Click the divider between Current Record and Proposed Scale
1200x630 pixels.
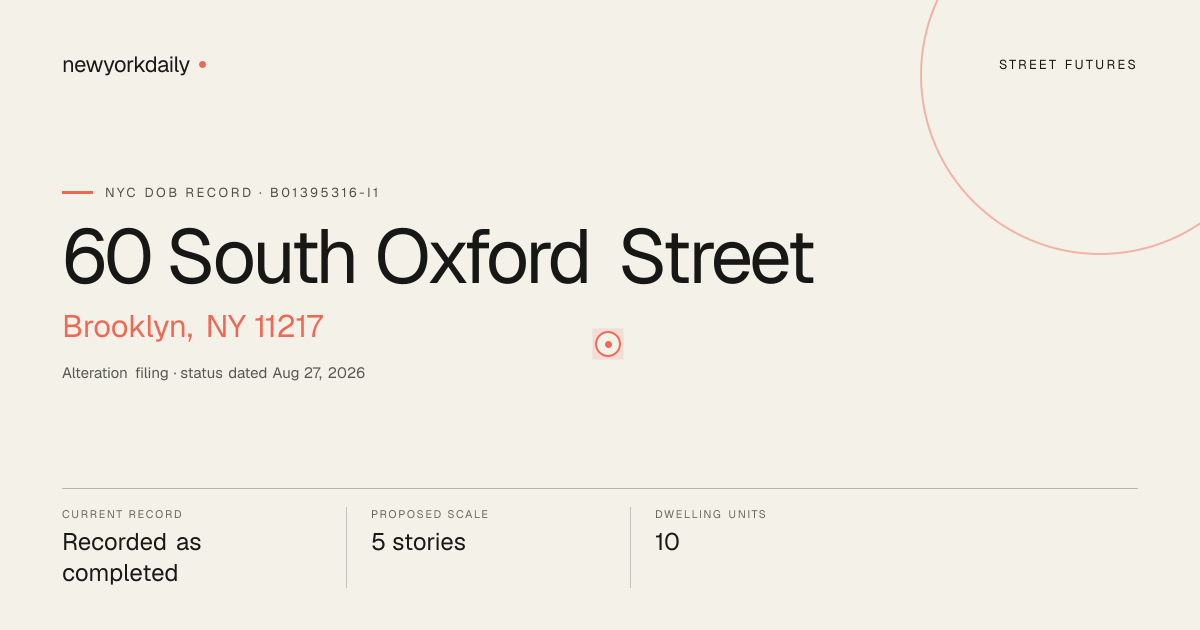[x=346, y=547]
